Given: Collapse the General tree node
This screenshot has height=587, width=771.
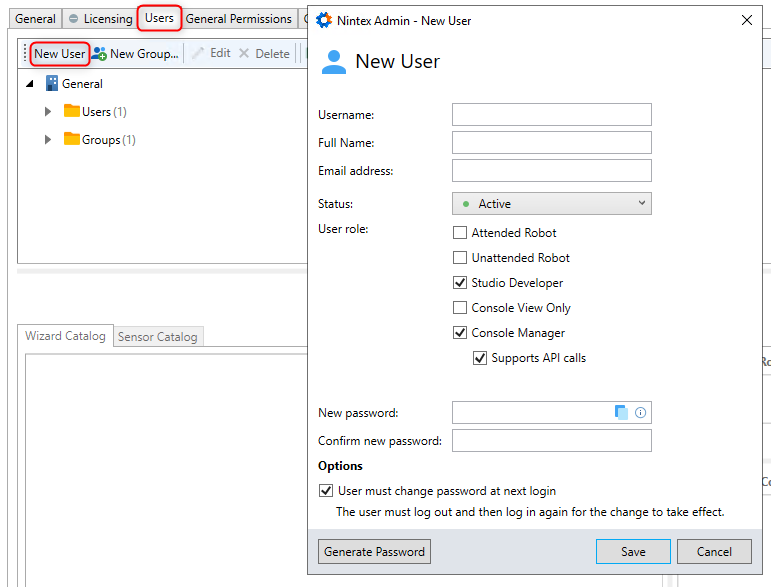Looking at the screenshot, I should tap(30, 84).
